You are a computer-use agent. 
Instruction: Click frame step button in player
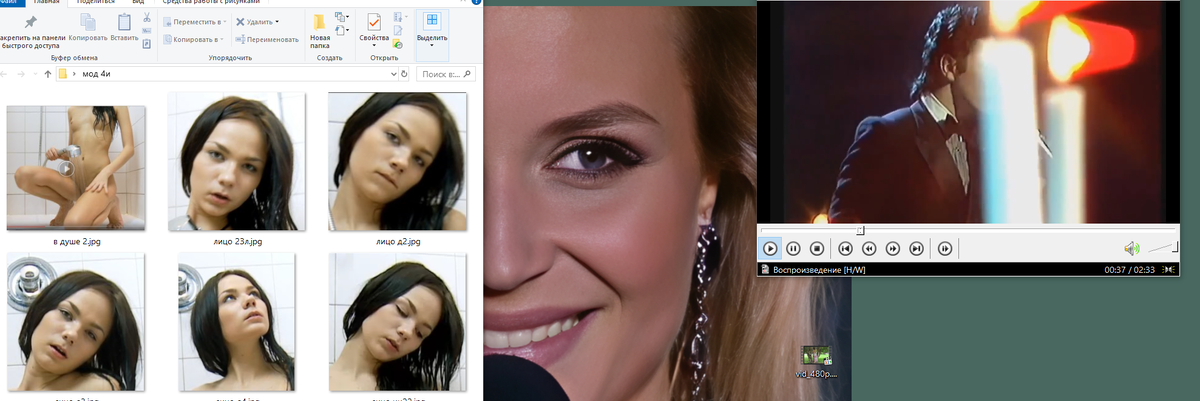tap(945, 248)
